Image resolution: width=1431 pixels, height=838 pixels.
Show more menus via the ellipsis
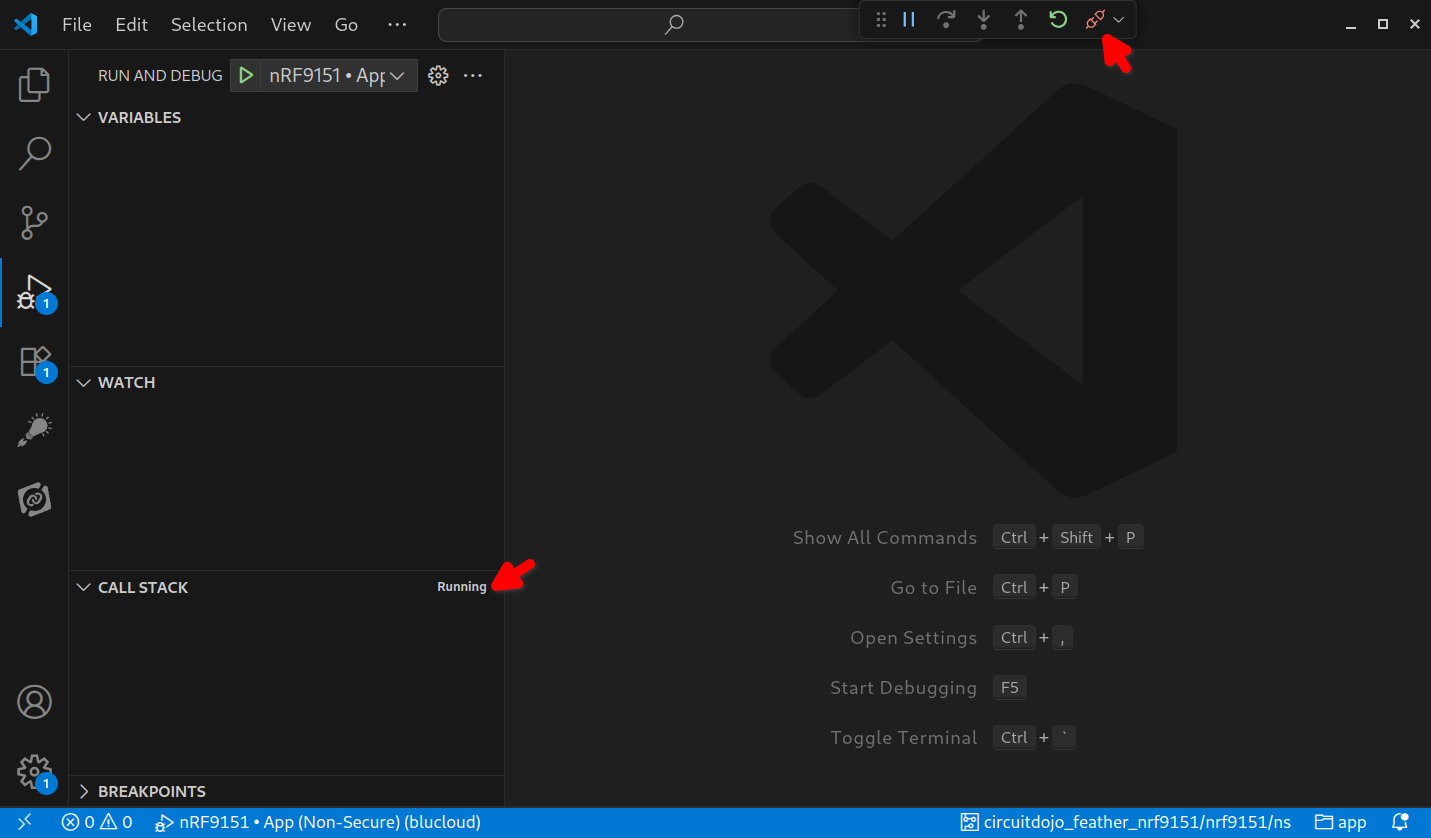(x=397, y=24)
